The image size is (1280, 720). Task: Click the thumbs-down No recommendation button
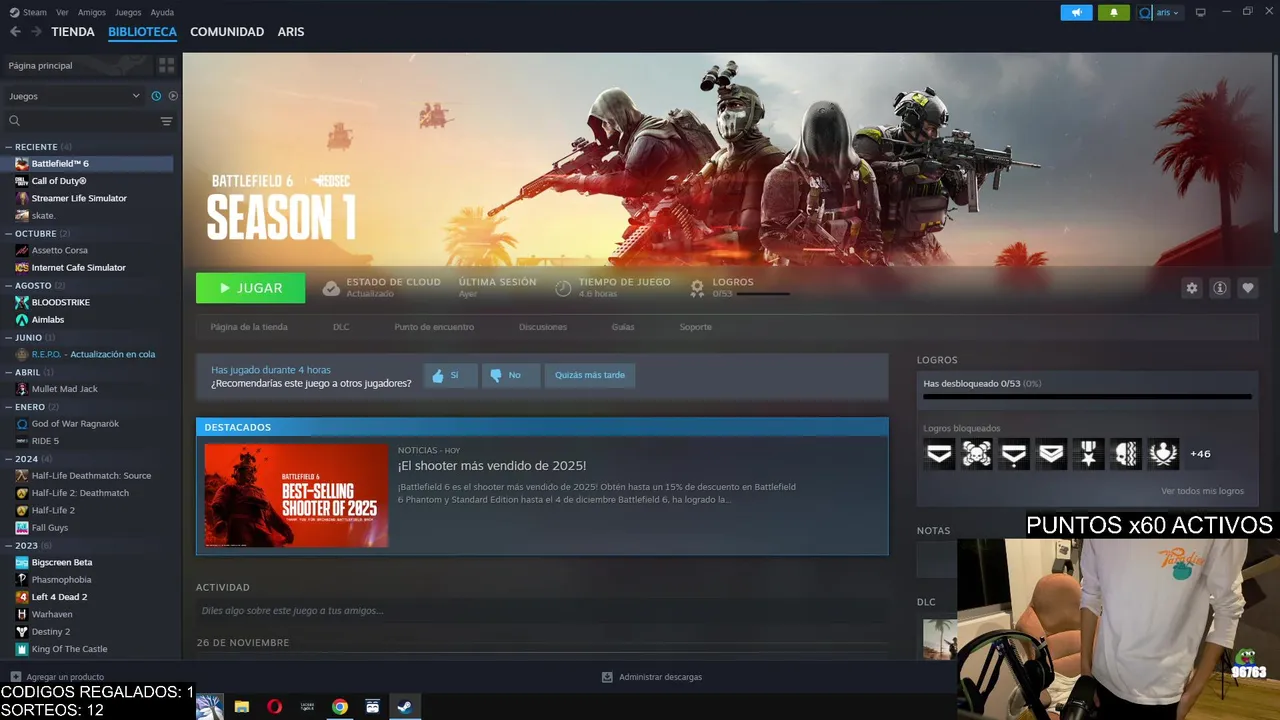[510, 375]
